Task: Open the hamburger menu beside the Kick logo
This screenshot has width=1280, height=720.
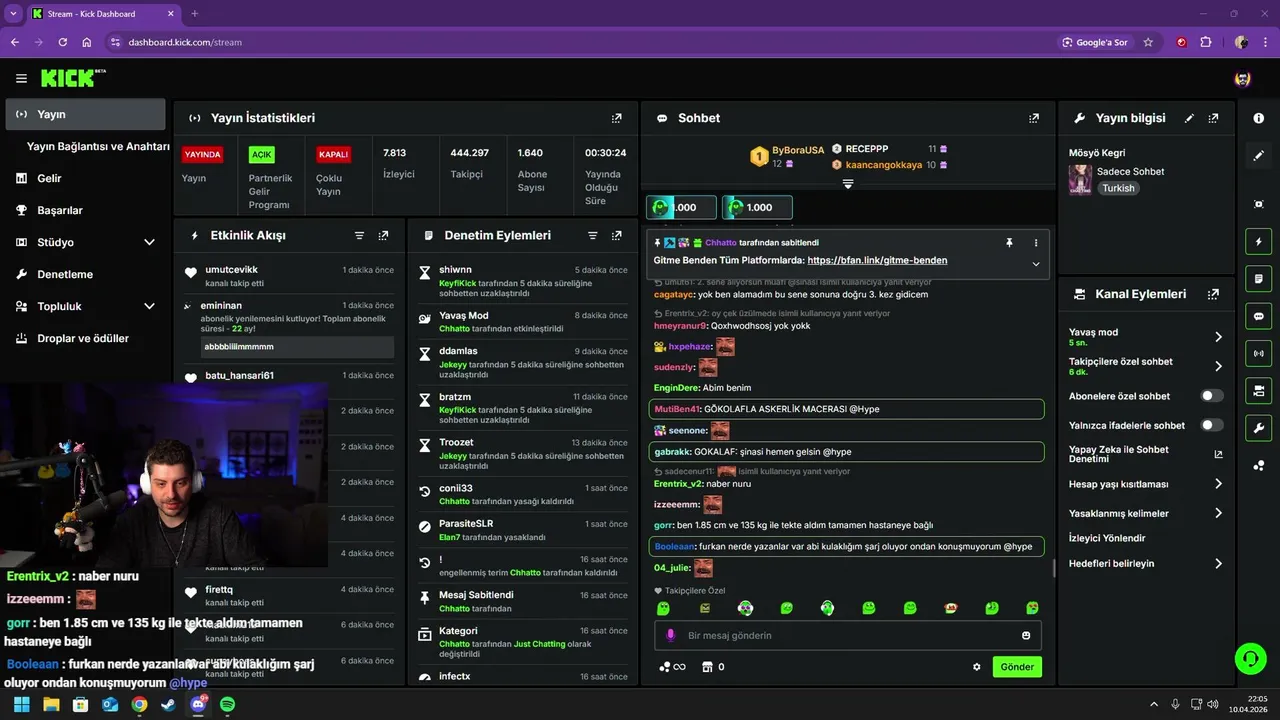Action: point(21,78)
